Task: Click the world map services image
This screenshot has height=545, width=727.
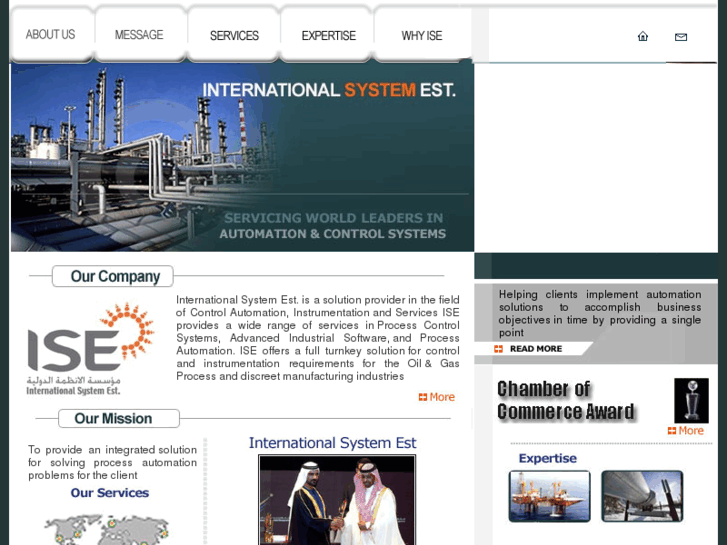Action: (107, 529)
